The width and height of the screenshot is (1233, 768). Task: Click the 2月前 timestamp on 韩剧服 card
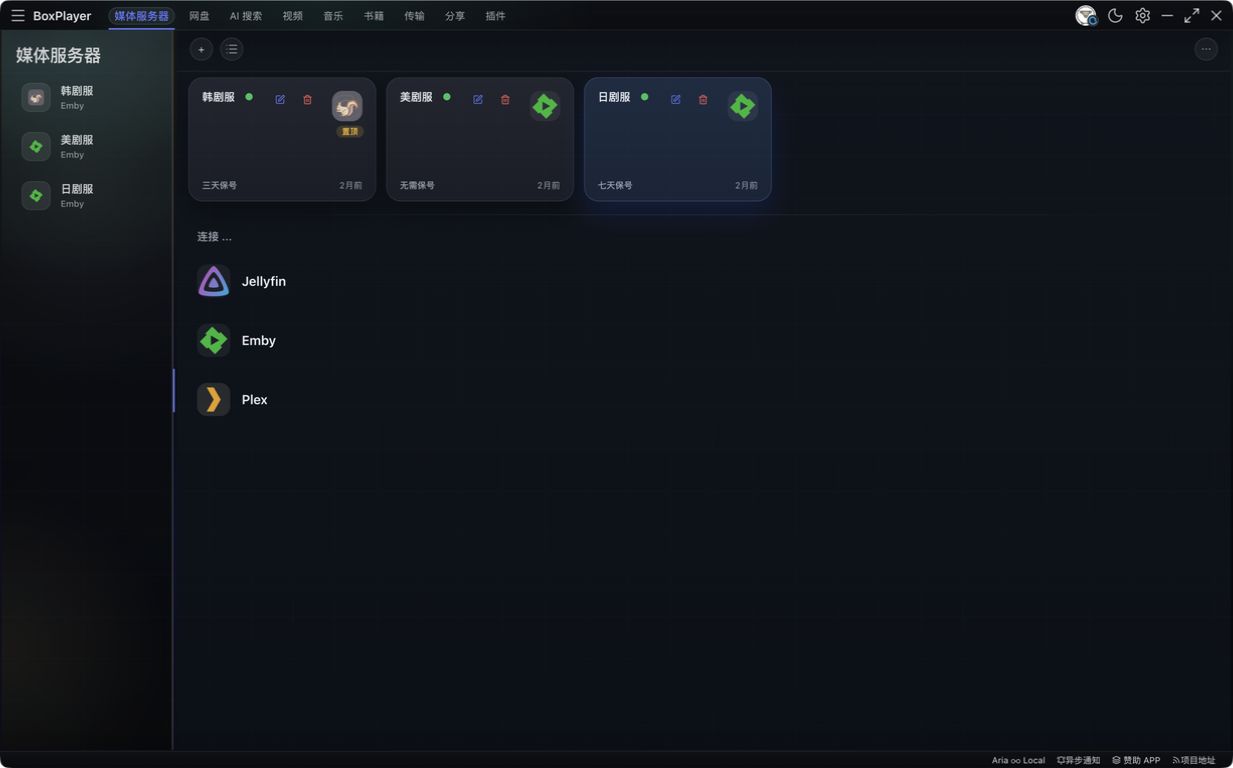click(351, 185)
